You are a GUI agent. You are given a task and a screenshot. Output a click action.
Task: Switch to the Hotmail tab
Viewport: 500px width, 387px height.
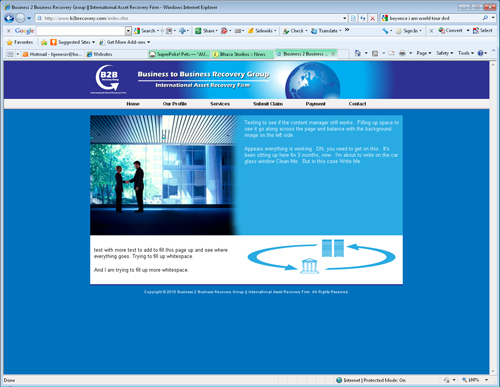(x=53, y=54)
